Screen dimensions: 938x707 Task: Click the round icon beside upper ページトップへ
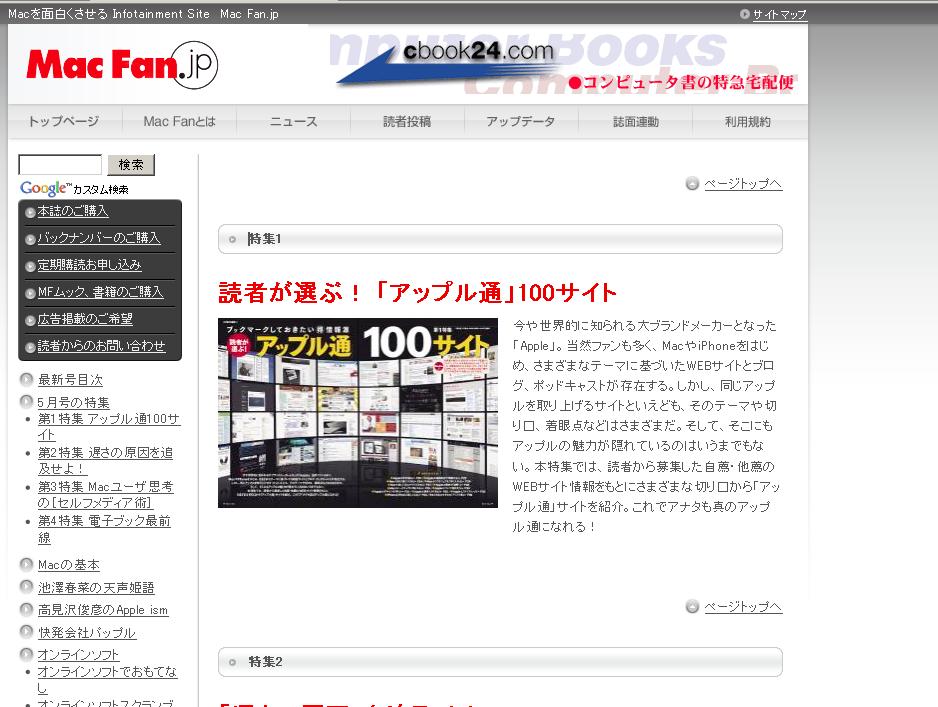(692, 184)
